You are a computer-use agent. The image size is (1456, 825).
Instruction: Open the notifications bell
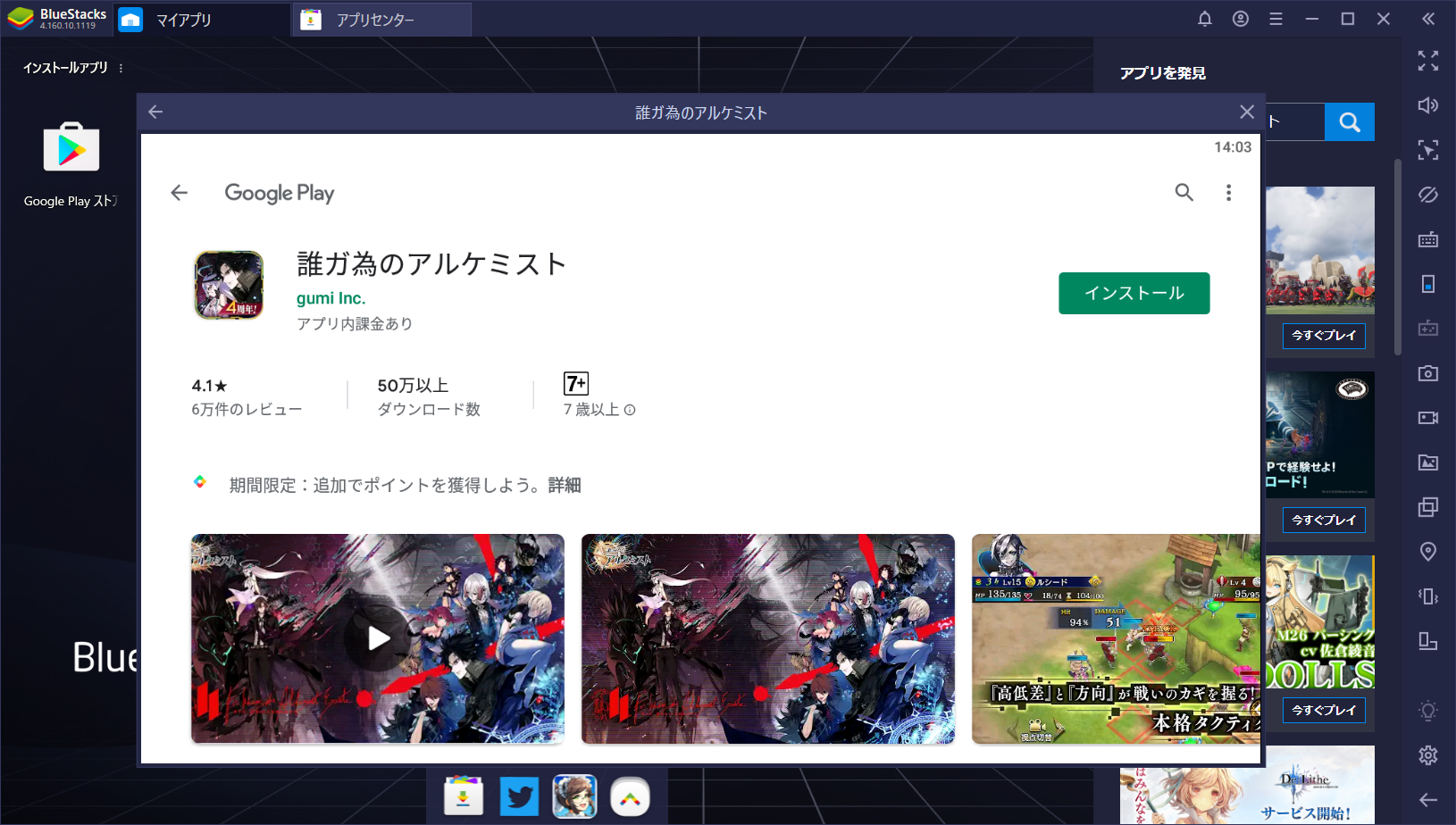pos(1205,19)
